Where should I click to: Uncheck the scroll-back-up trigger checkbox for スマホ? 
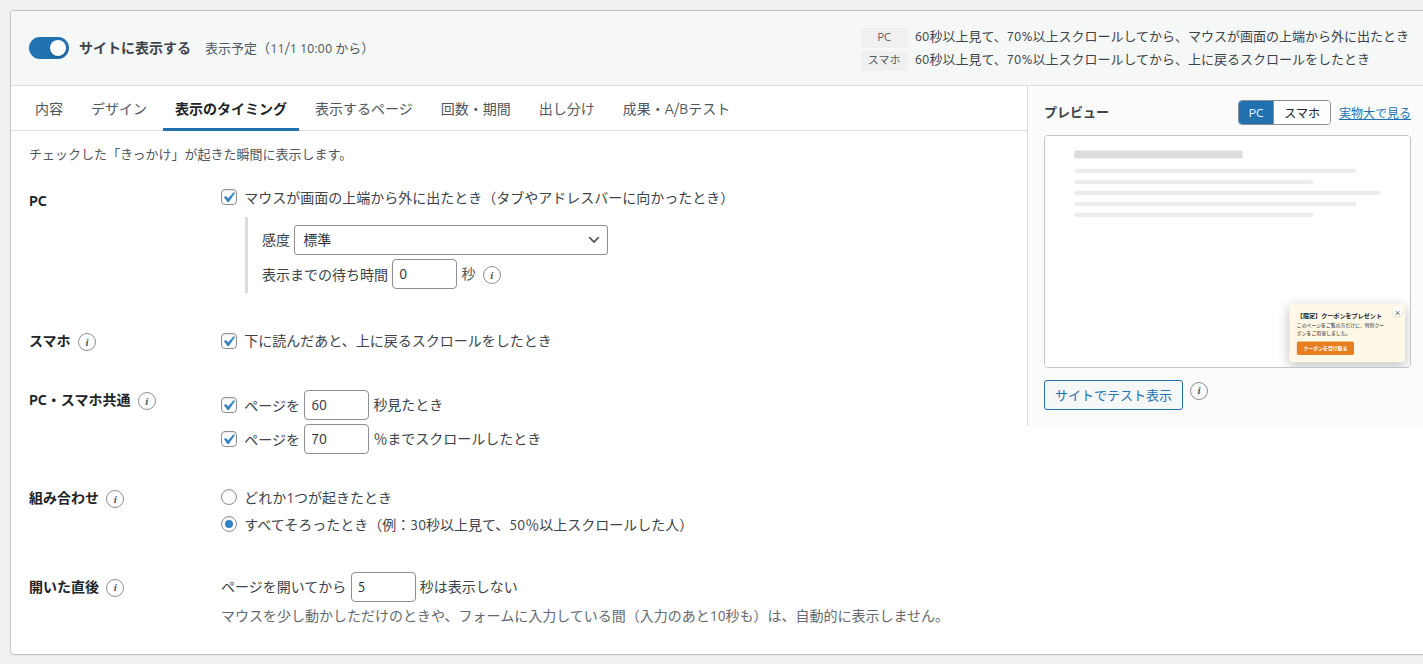(229, 341)
